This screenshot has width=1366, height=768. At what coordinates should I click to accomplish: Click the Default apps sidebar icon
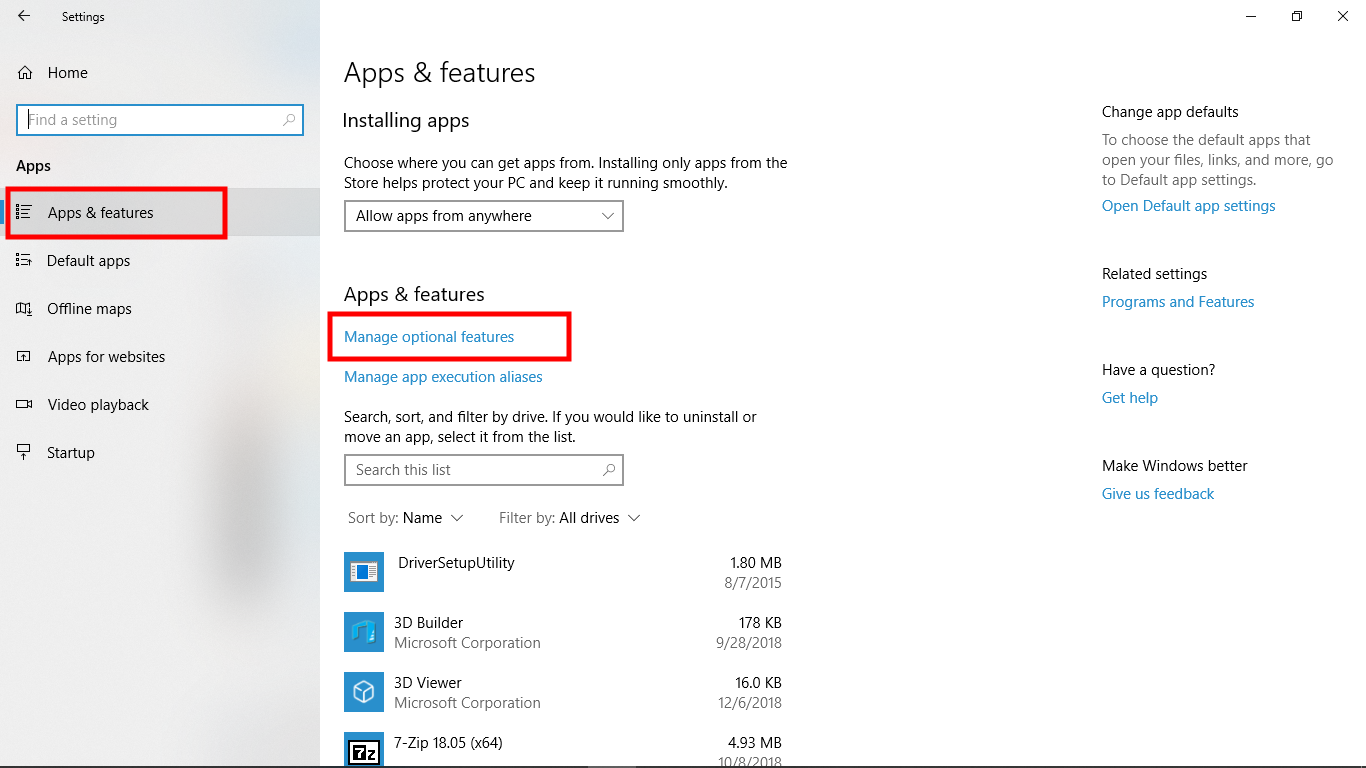pos(24,260)
